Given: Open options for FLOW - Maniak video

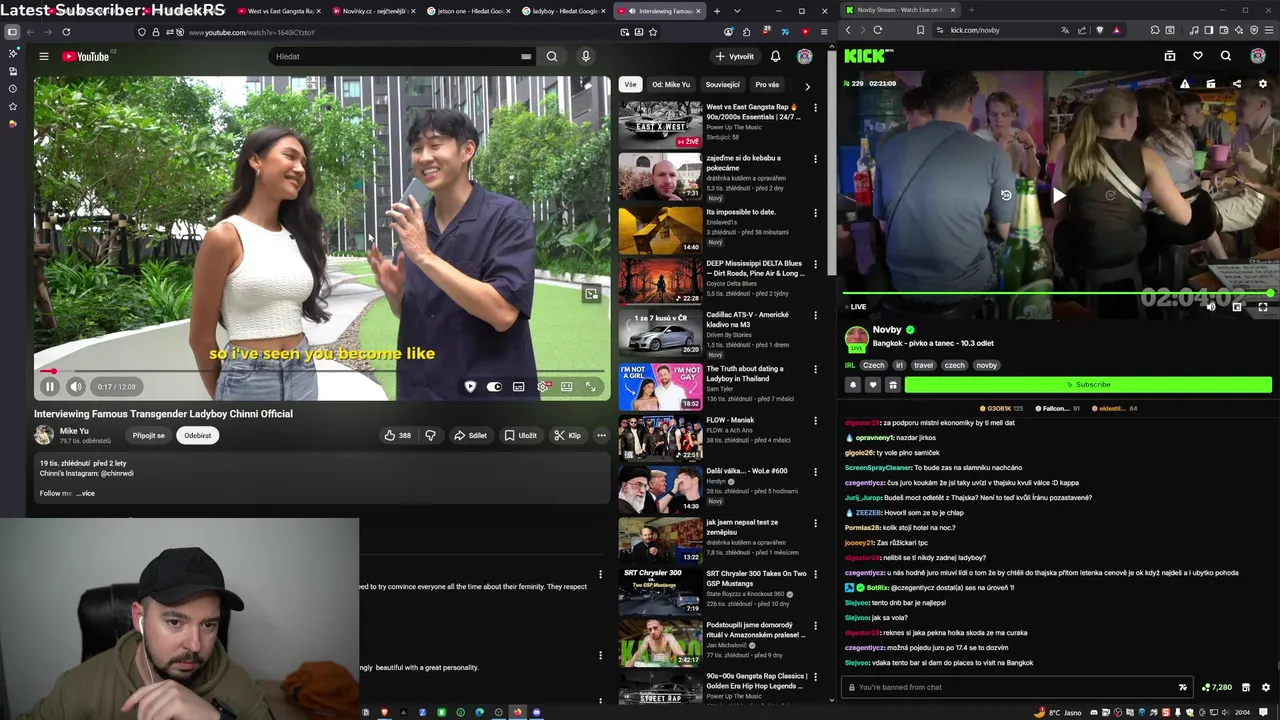Looking at the screenshot, I should (815, 421).
